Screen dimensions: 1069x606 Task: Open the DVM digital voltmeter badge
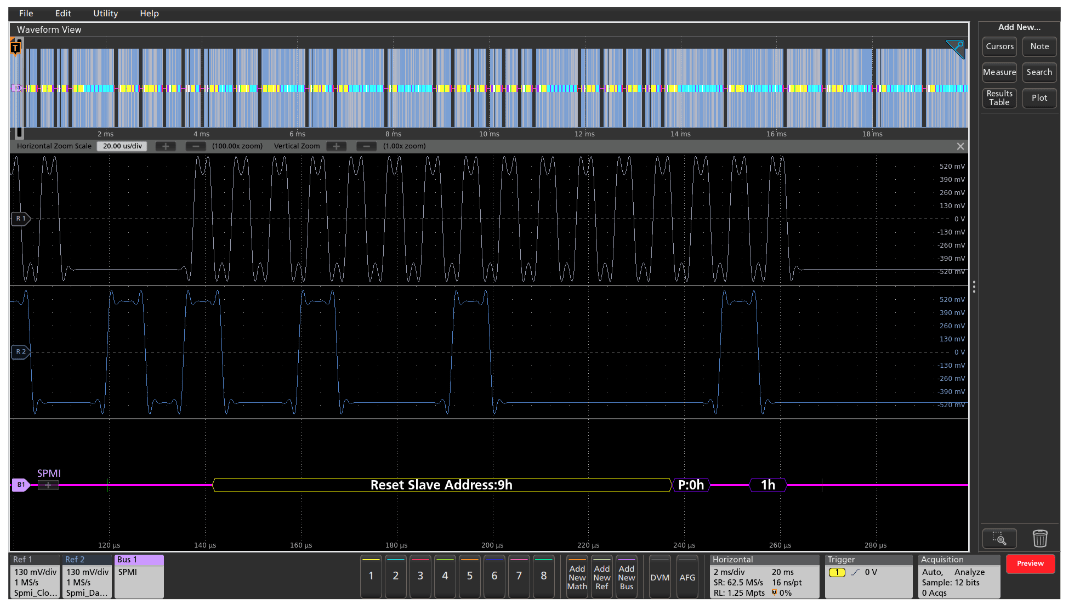click(x=659, y=575)
